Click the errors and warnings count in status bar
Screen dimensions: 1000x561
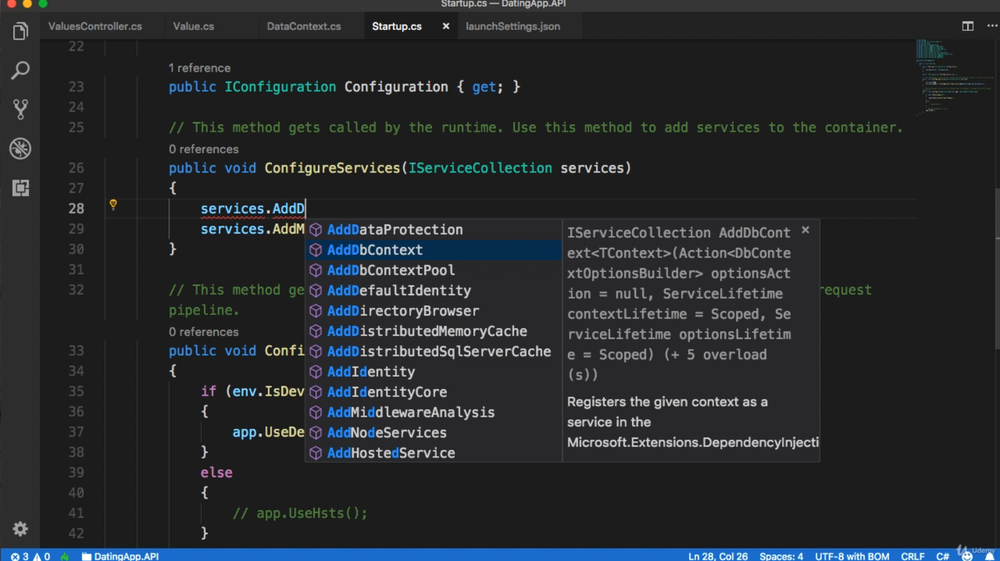tap(30, 555)
